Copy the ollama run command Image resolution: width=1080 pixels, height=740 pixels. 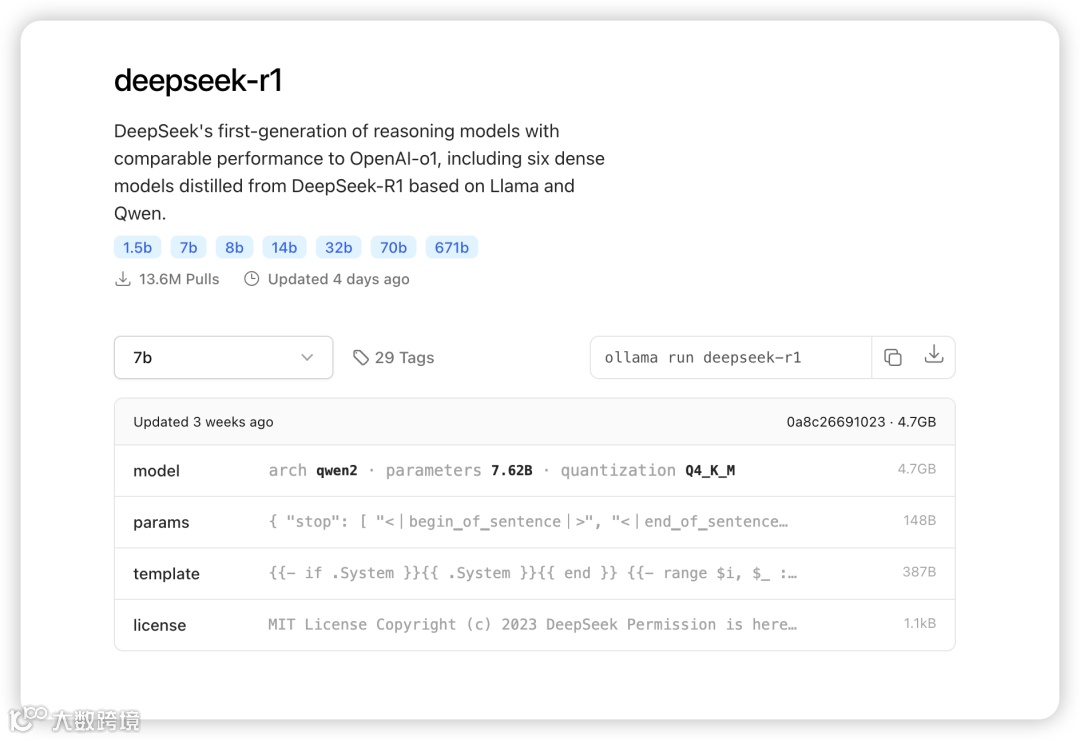[893, 357]
